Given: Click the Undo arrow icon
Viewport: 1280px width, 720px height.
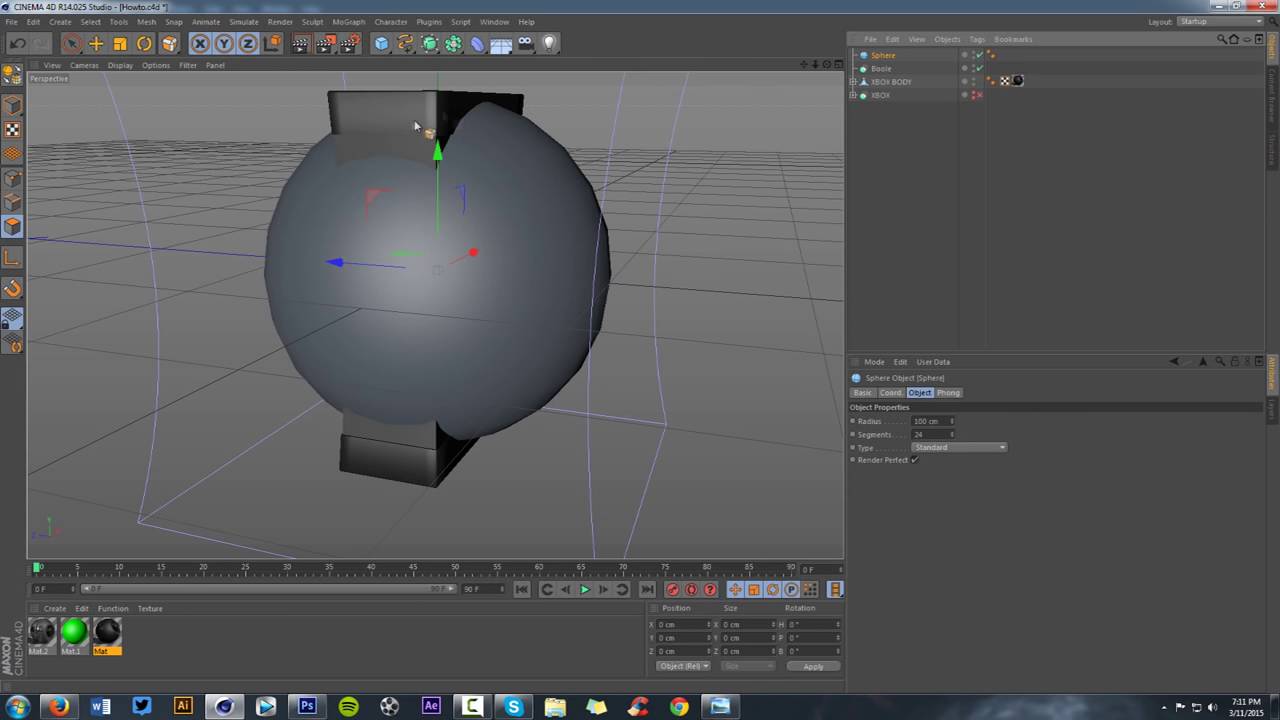Looking at the screenshot, I should click(17, 43).
